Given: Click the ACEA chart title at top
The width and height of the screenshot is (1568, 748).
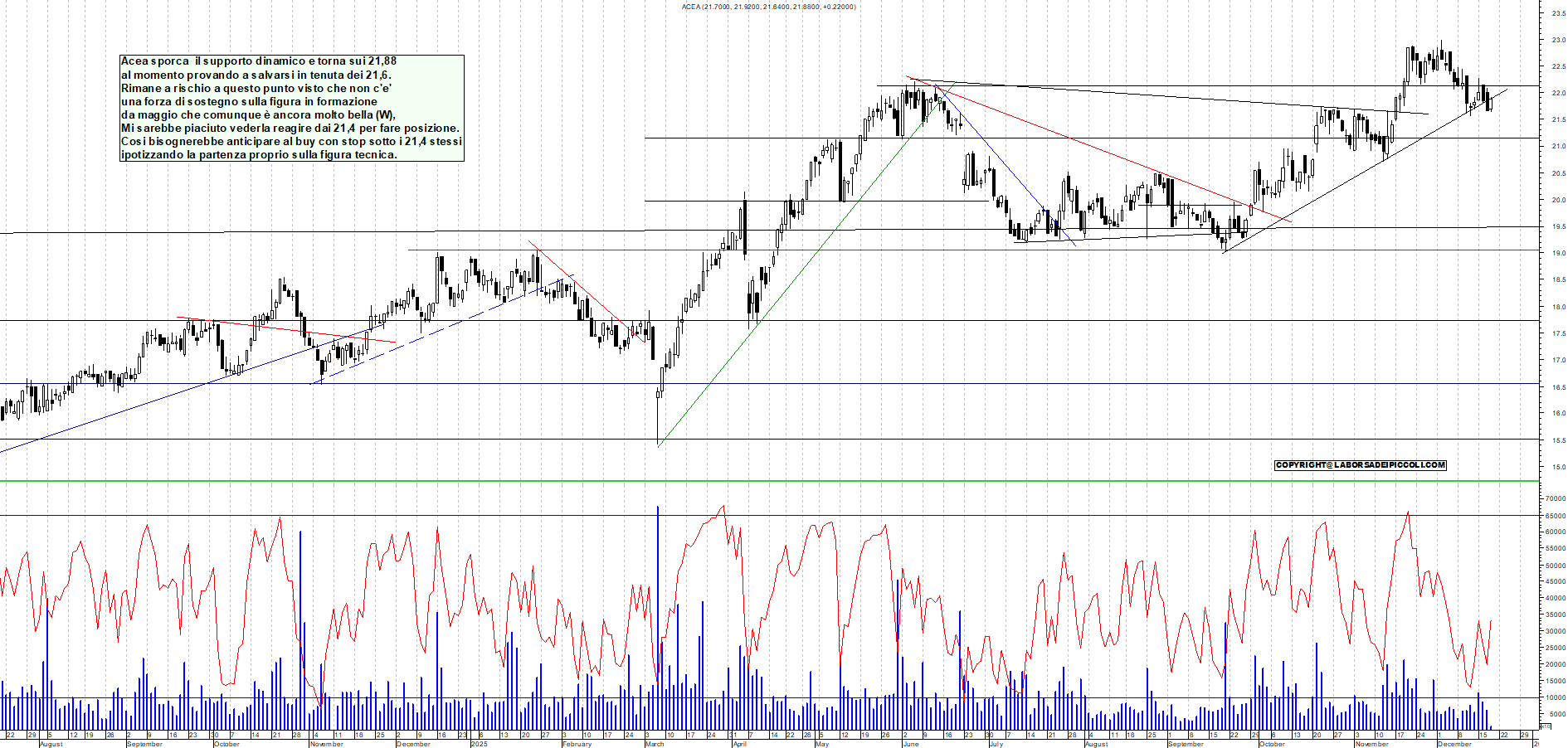Looking at the screenshot, I should 768,7.
